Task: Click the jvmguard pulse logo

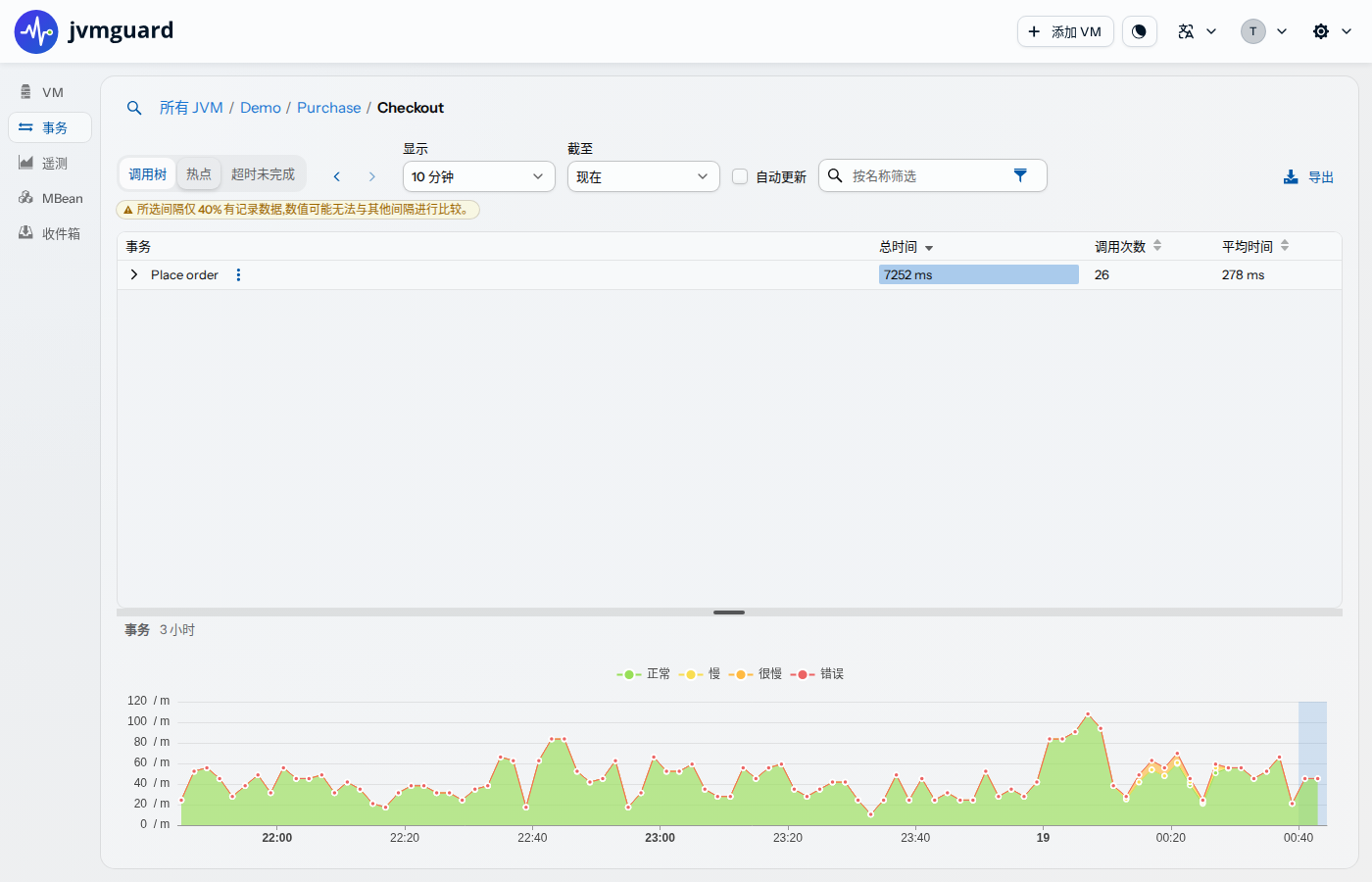Action: pos(36,31)
